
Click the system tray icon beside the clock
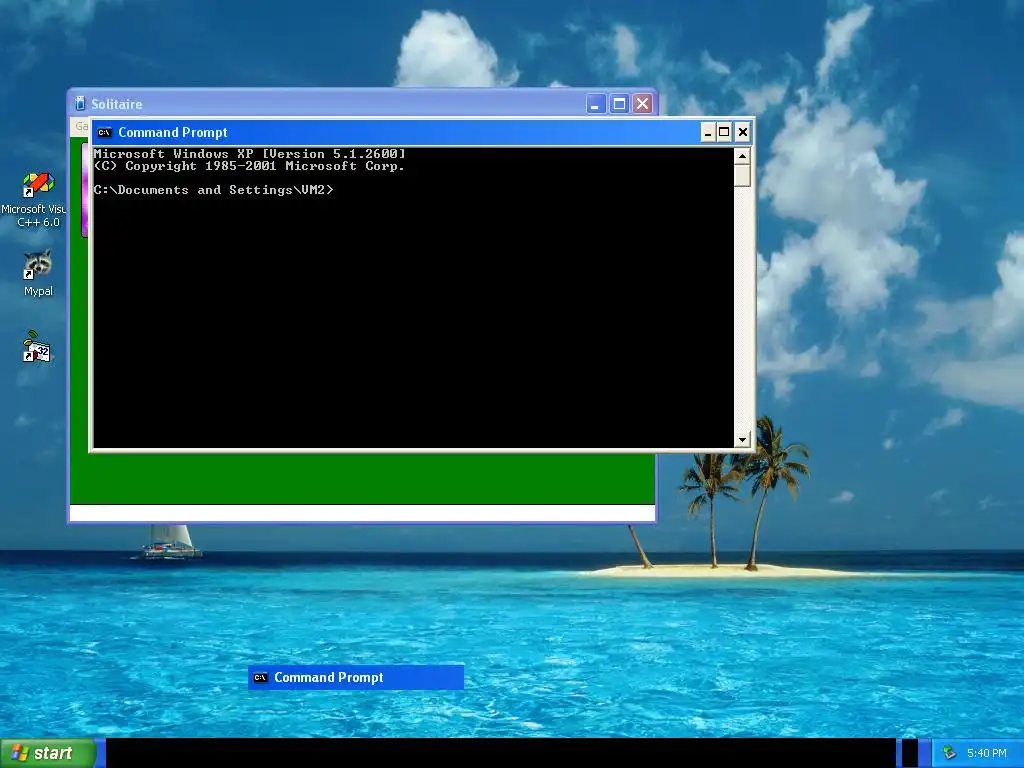(x=949, y=753)
